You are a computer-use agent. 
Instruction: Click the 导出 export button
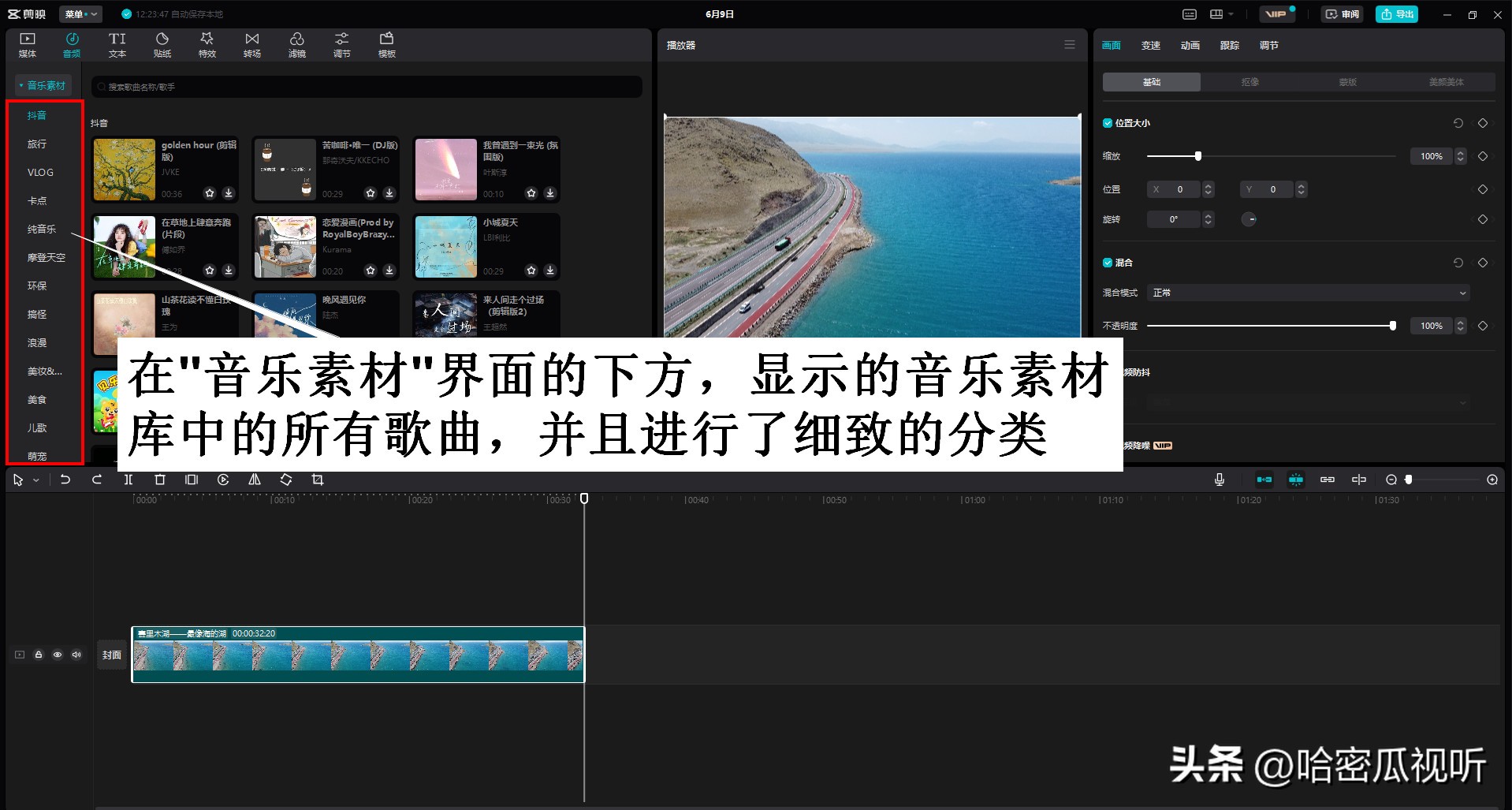pos(1397,13)
